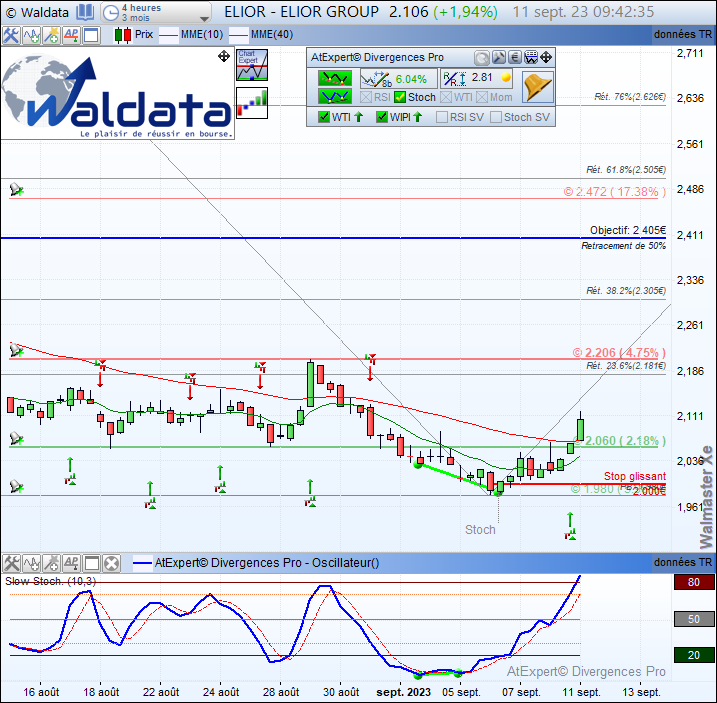Image resolution: width=717 pixels, height=703 pixels.
Task: Click the colored bars thumbnail below Chart Expert
Action: point(252,103)
